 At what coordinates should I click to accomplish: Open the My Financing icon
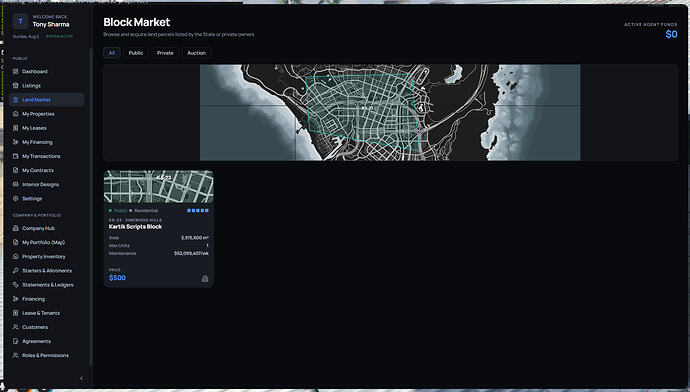(x=16, y=142)
